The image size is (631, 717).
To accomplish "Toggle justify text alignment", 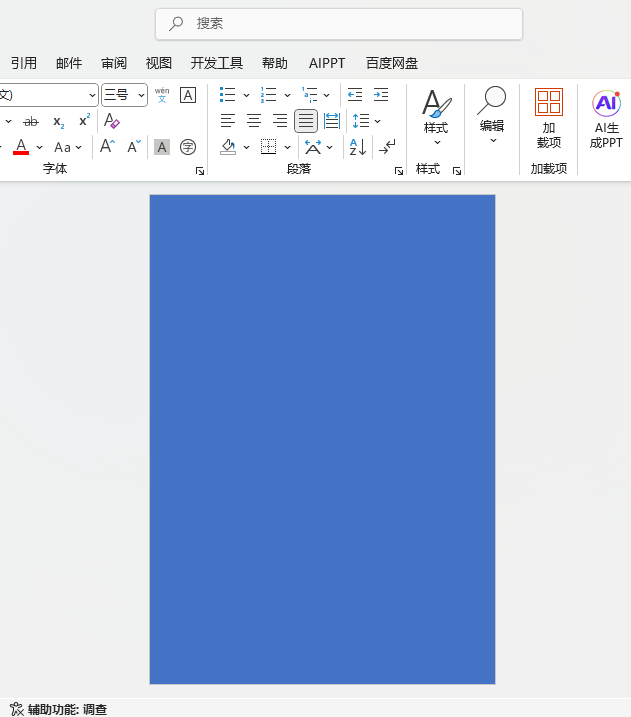I will 306,121.
